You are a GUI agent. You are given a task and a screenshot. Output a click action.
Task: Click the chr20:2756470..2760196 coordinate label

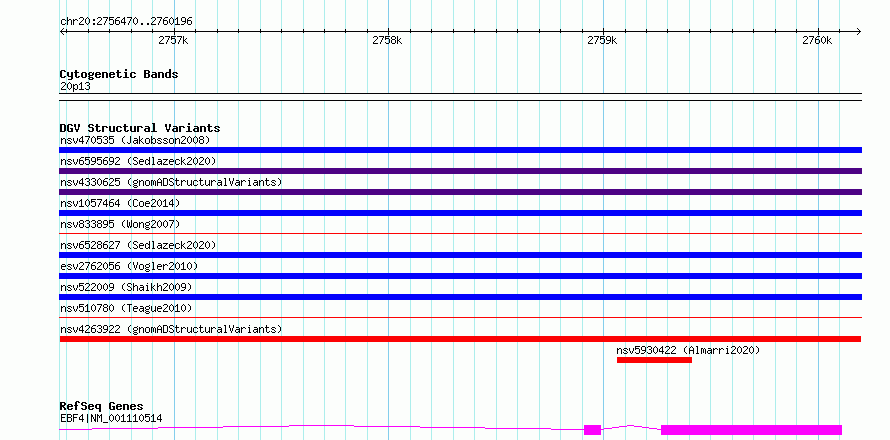click(126, 22)
